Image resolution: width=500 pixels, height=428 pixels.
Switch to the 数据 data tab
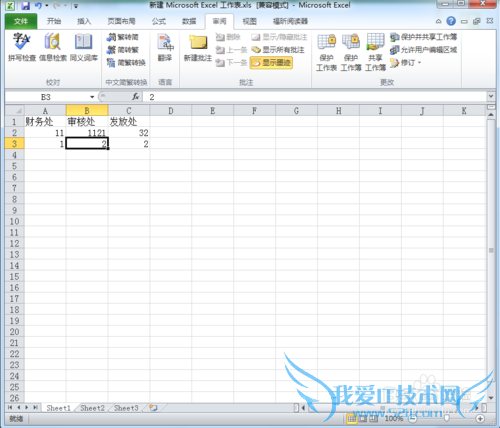(189, 21)
